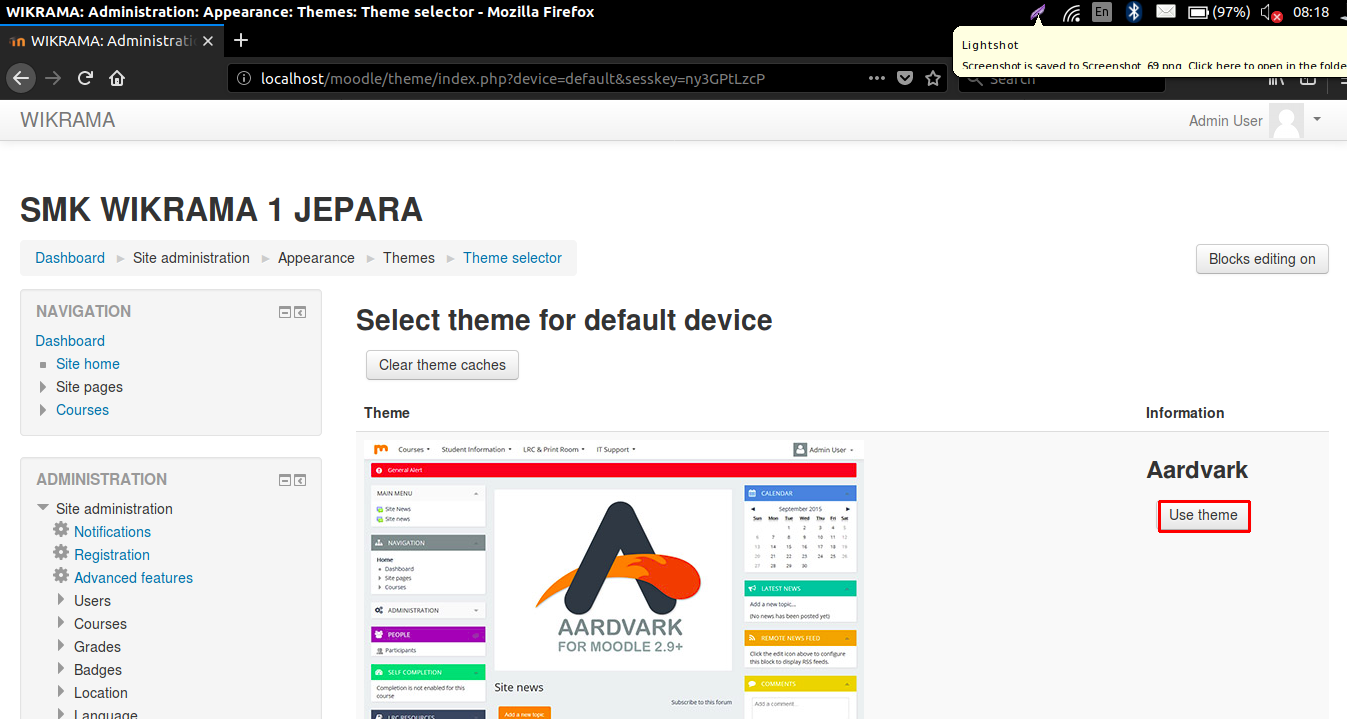
Task: Click the Advanced features gear icon
Action: [61, 576]
